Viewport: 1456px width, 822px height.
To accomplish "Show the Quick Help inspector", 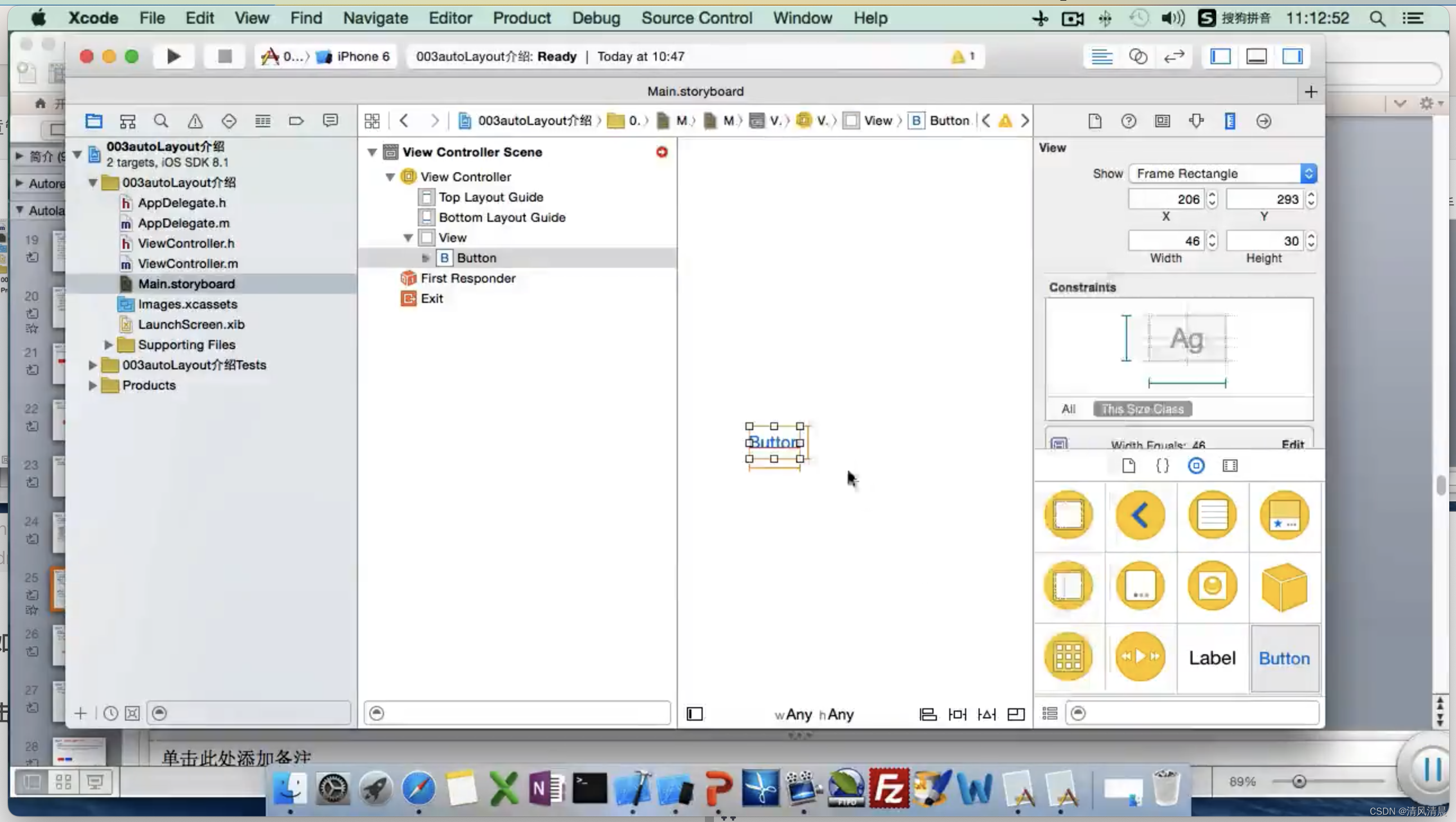I will (x=1129, y=121).
